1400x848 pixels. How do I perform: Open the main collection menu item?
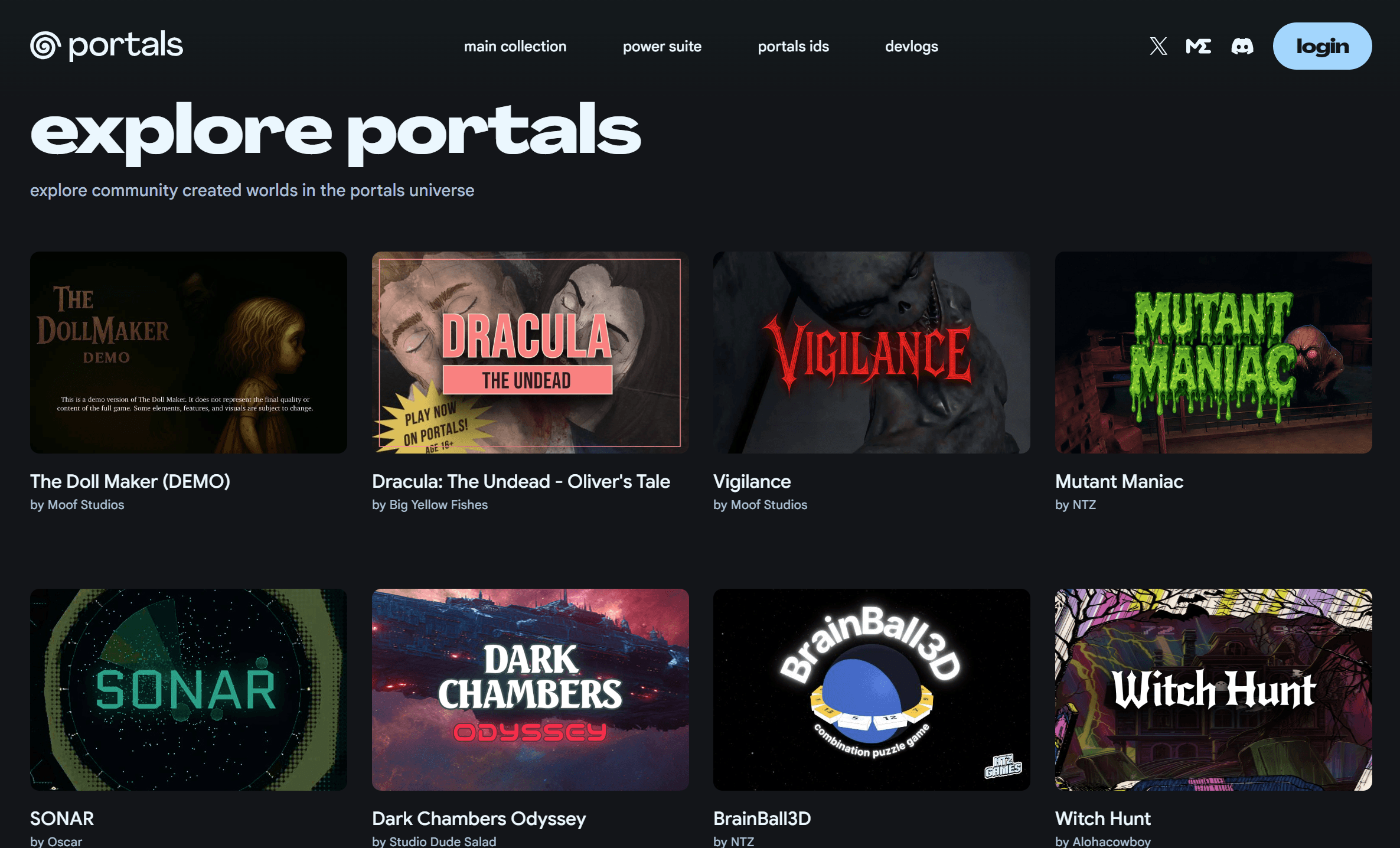coord(515,46)
